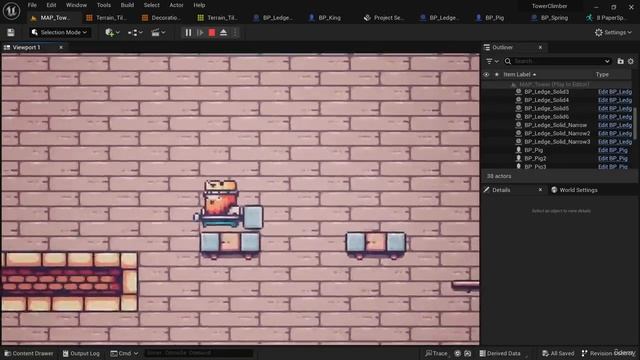Click Edit BP_Ledg link for BP_Ledge_Solid_Narrow3
Viewport: 640px width, 360px height.
615,142
